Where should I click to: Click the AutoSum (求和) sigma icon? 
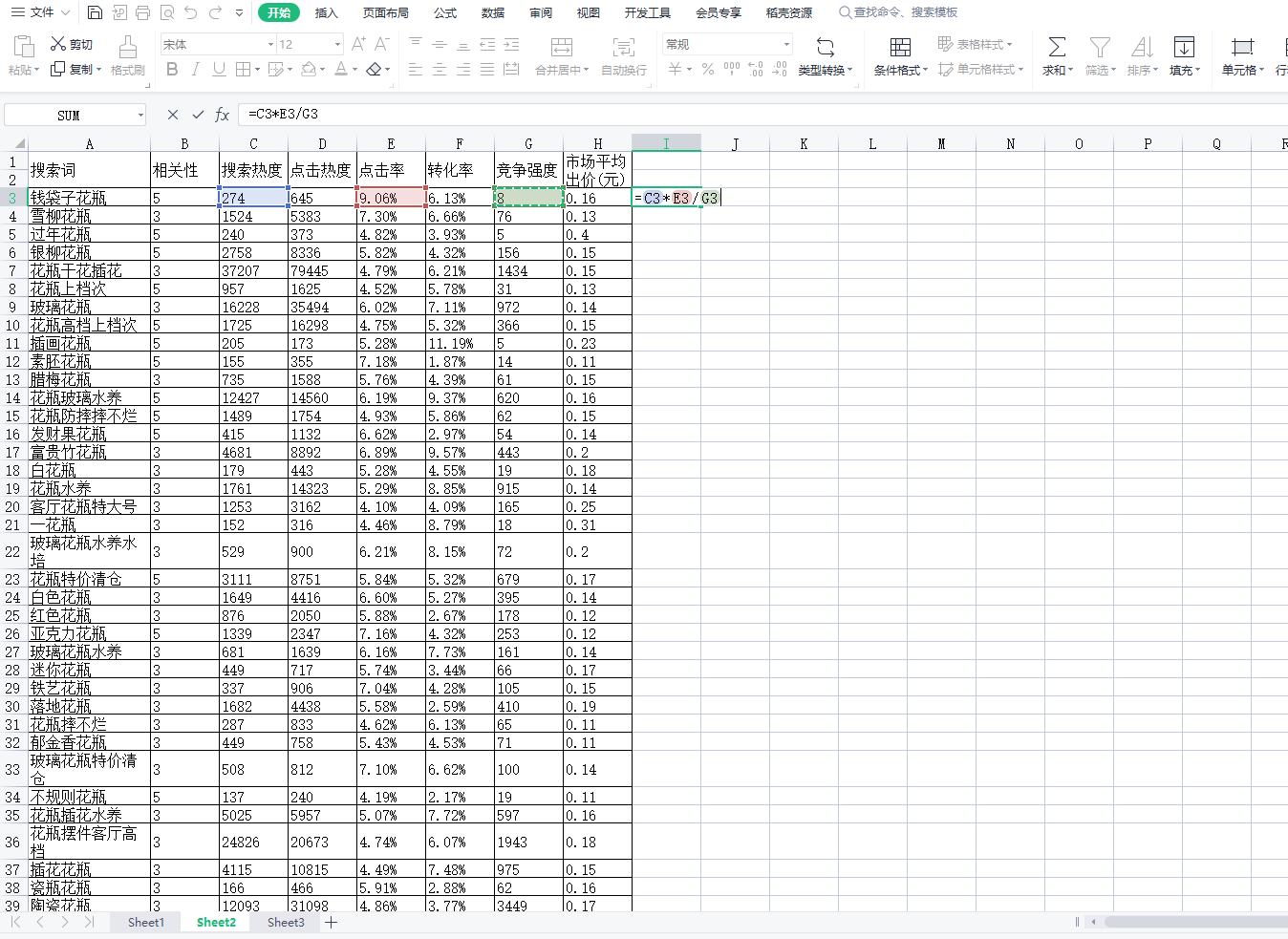pos(1057,48)
